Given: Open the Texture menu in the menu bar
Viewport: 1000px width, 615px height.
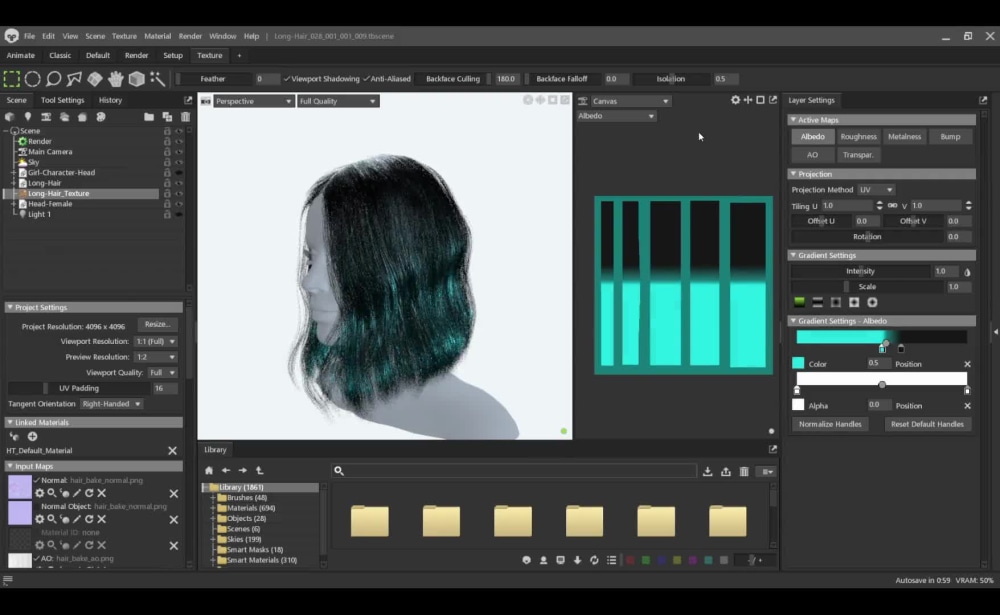Looking at the screenshot, I should tap(124, 35).
